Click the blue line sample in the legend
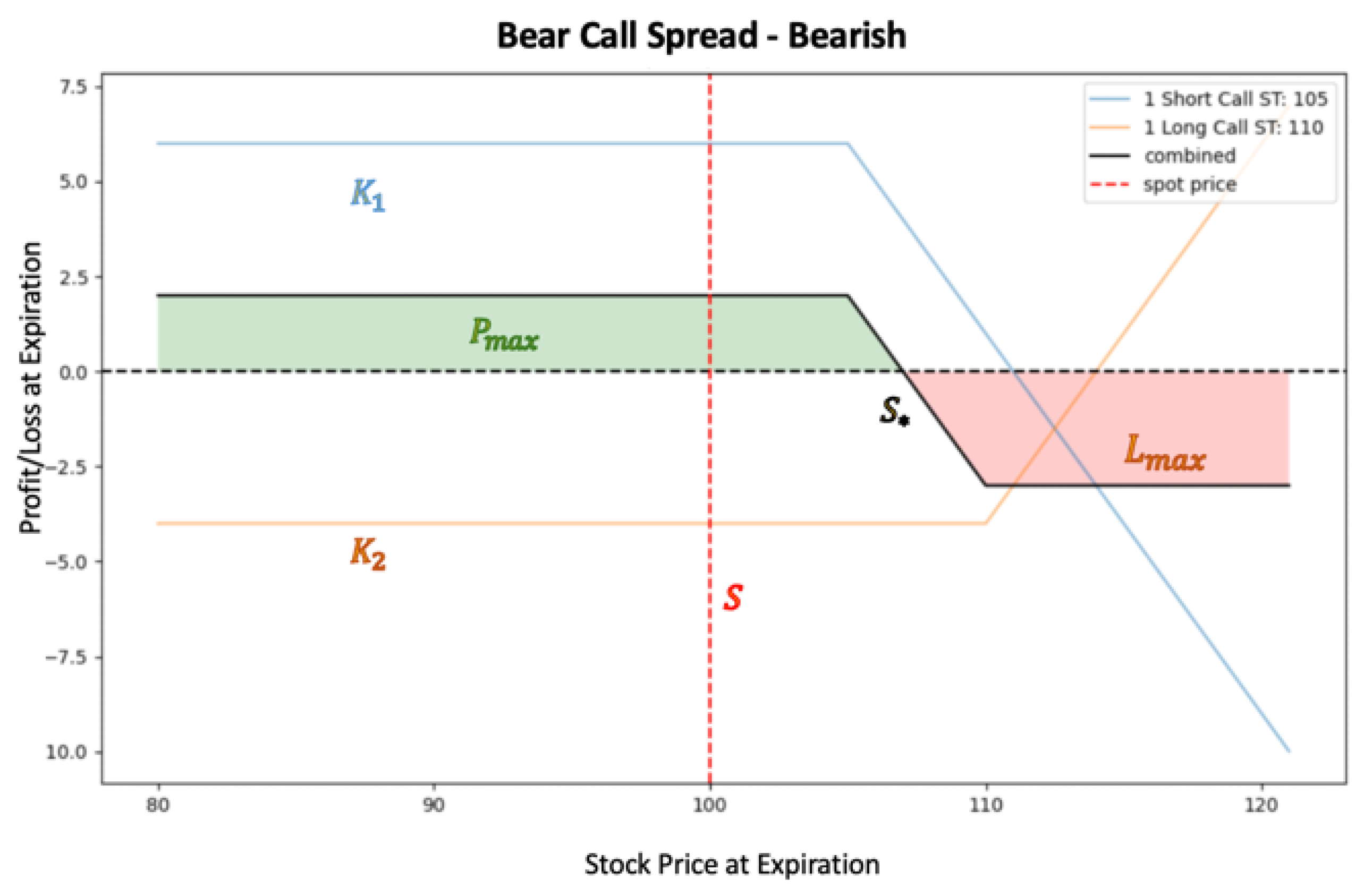This screenshot has height=896, width=1364. pyautogui.click(x=1109, y=99)
